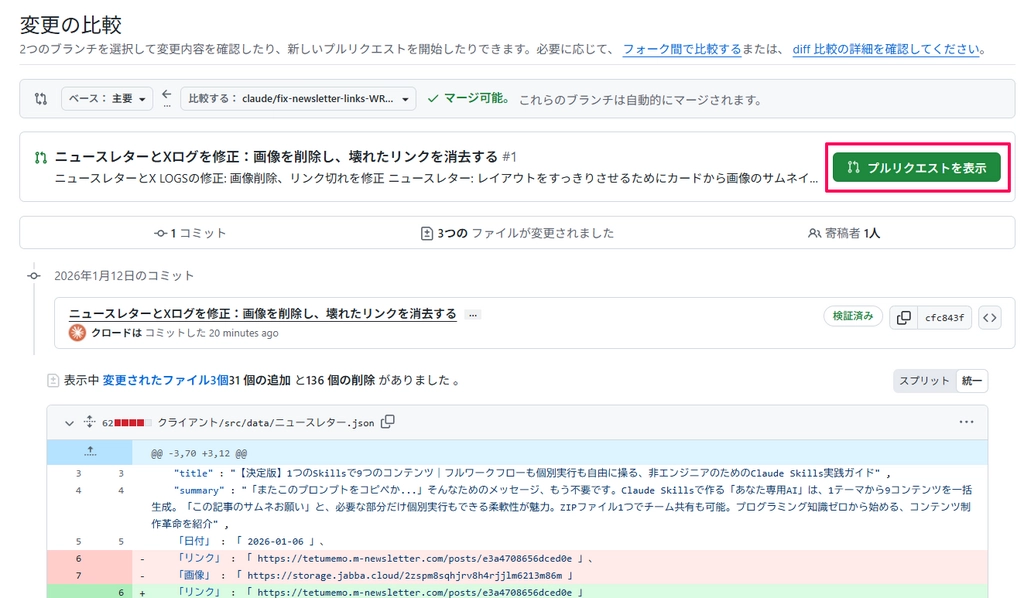Click the 変更の比較 page heading
The width and height of the screenshot is (1024, 598).
coord(71,25)
